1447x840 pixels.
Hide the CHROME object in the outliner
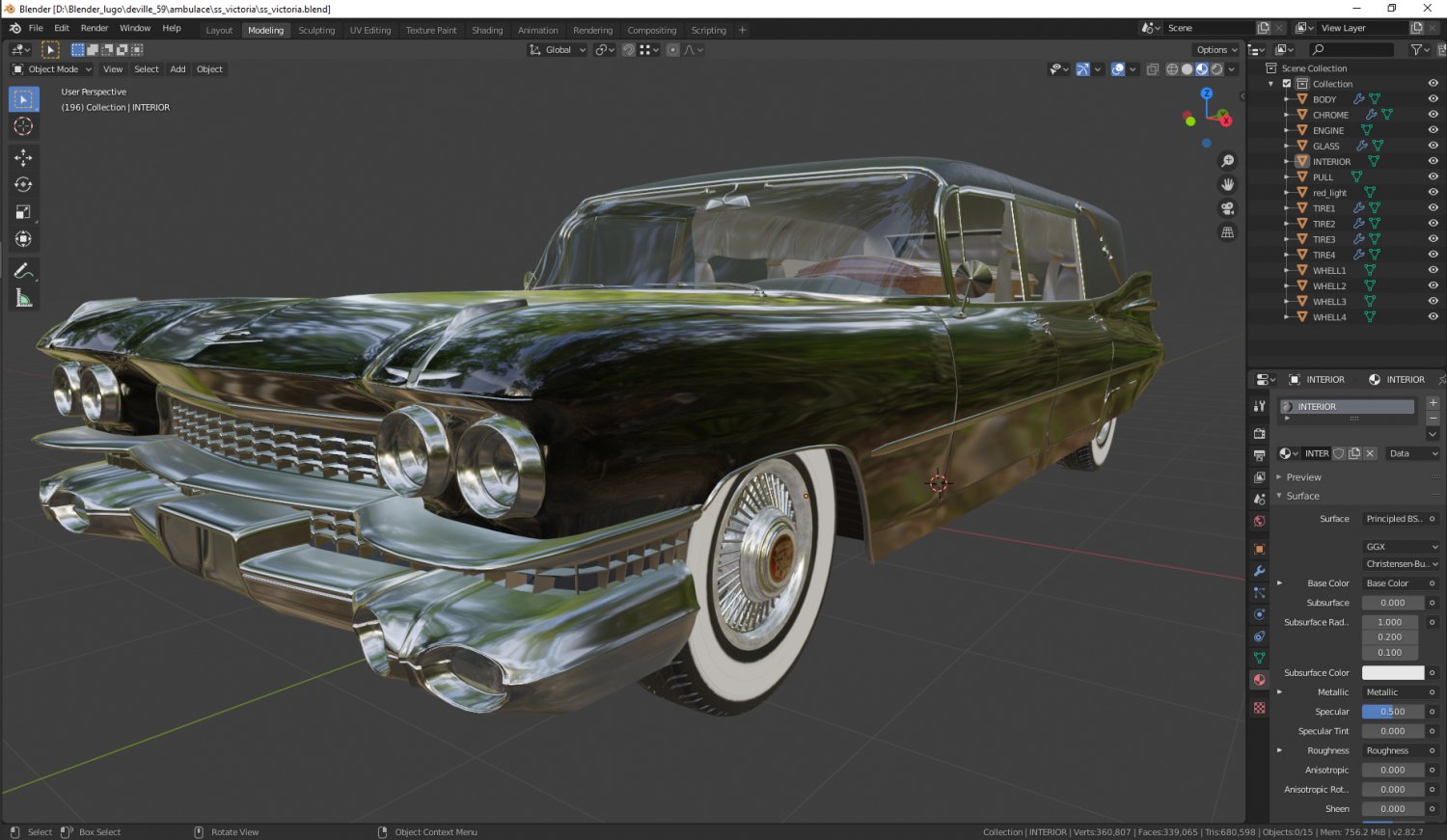[1433, 114]
